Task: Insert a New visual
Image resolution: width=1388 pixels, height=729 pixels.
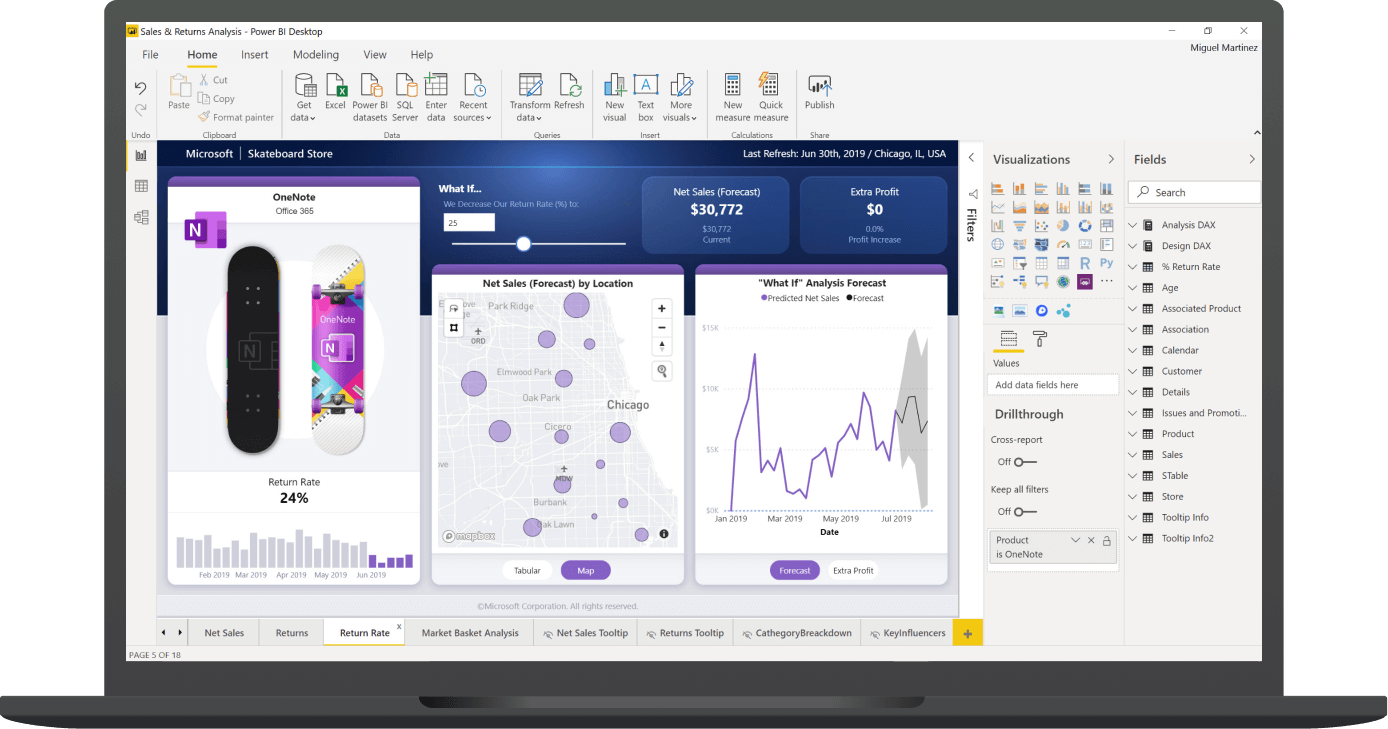Action: click(615, 97)
